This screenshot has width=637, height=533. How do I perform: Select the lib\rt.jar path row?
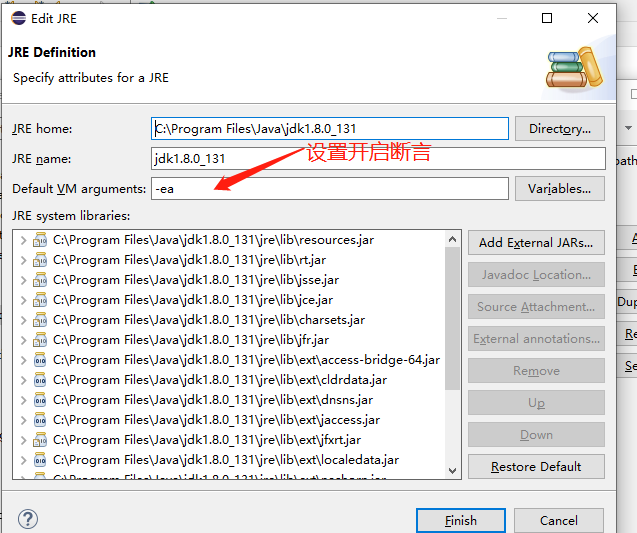click(x=189, y=260)
